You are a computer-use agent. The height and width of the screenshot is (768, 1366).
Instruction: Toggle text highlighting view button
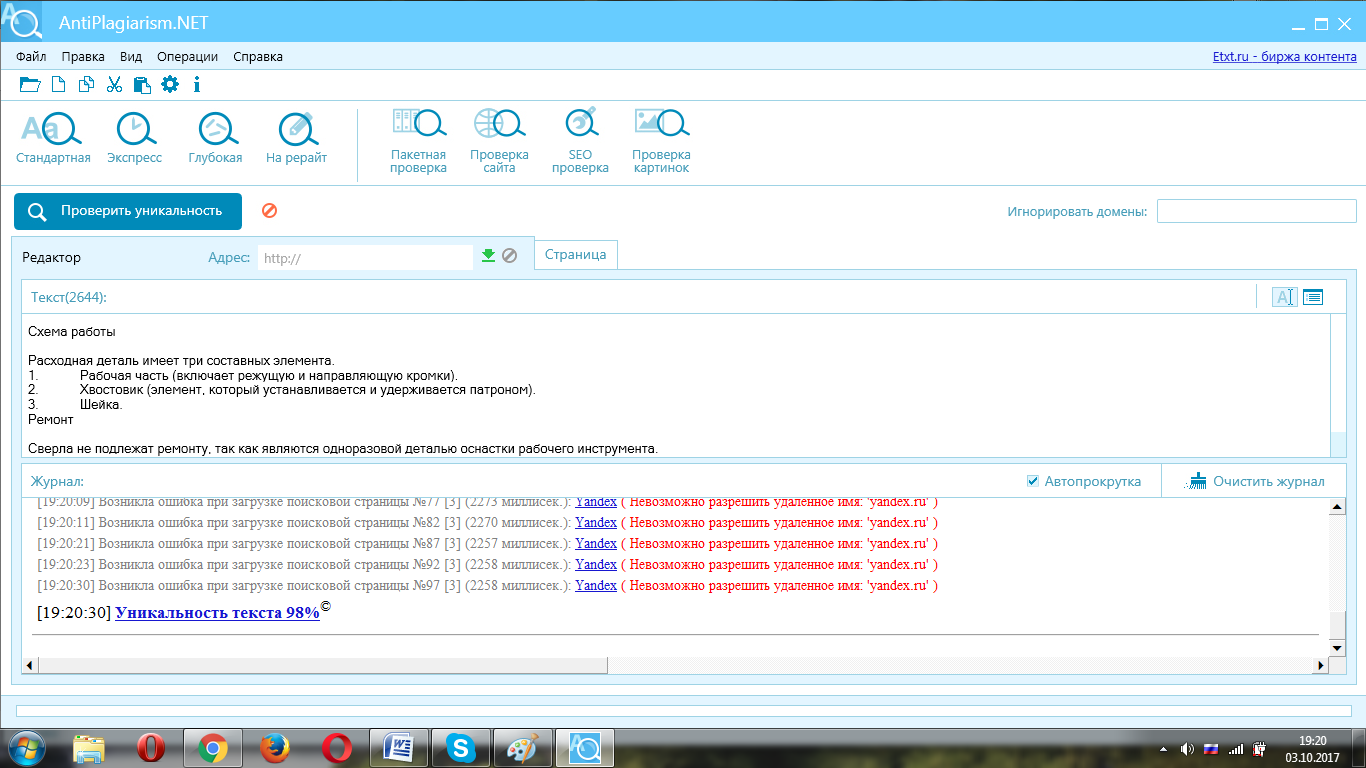coord(1284,297)
